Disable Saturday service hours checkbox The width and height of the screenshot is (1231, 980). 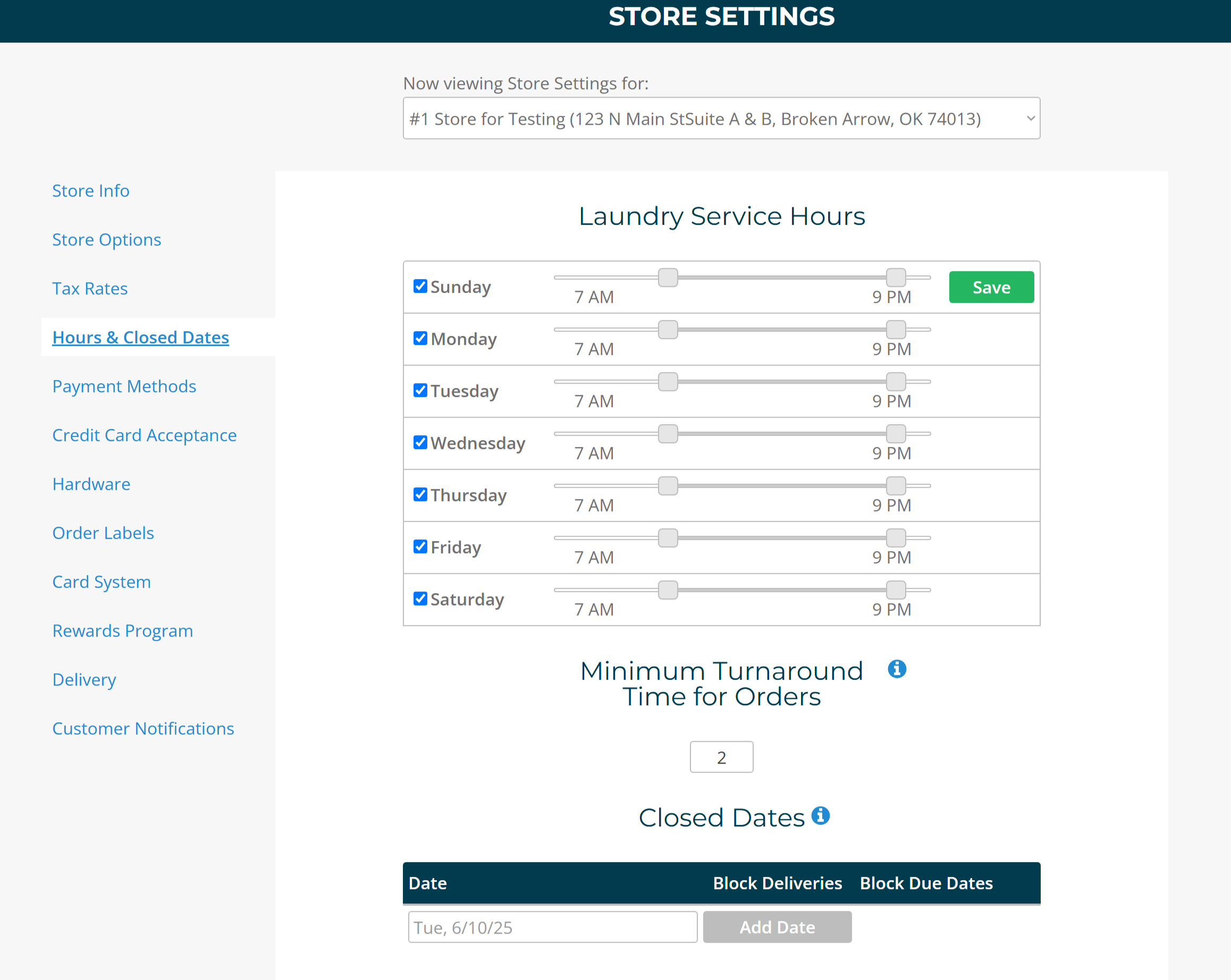[420, 598]
